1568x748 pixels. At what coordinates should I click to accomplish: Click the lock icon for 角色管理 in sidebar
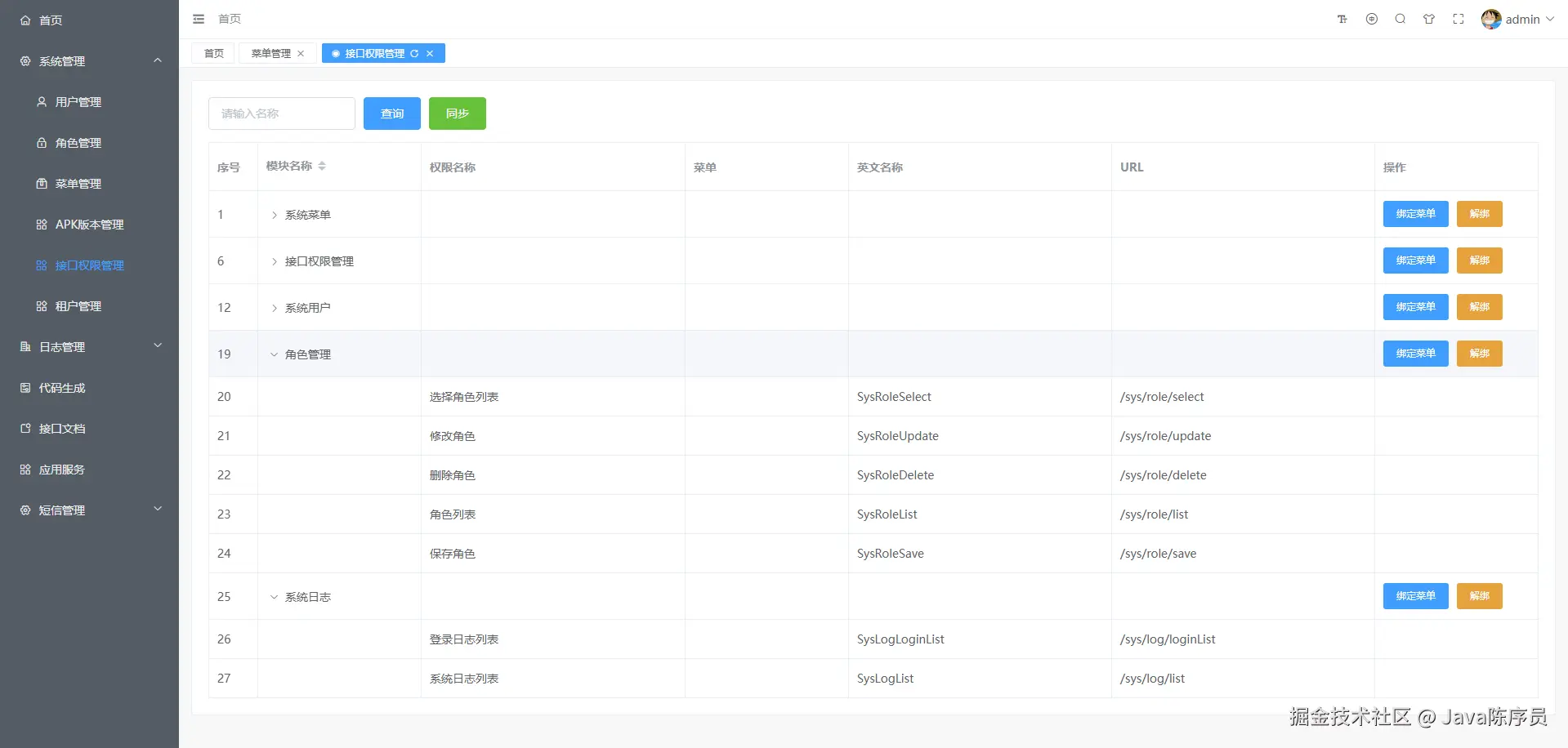[42, 143]
